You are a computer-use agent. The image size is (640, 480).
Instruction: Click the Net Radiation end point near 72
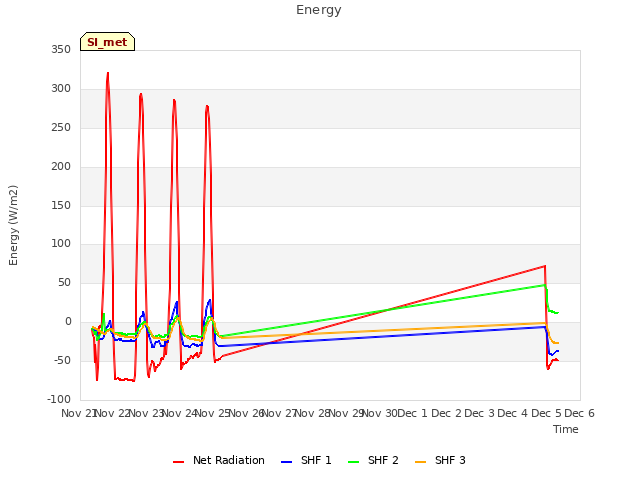coord(545,266)
